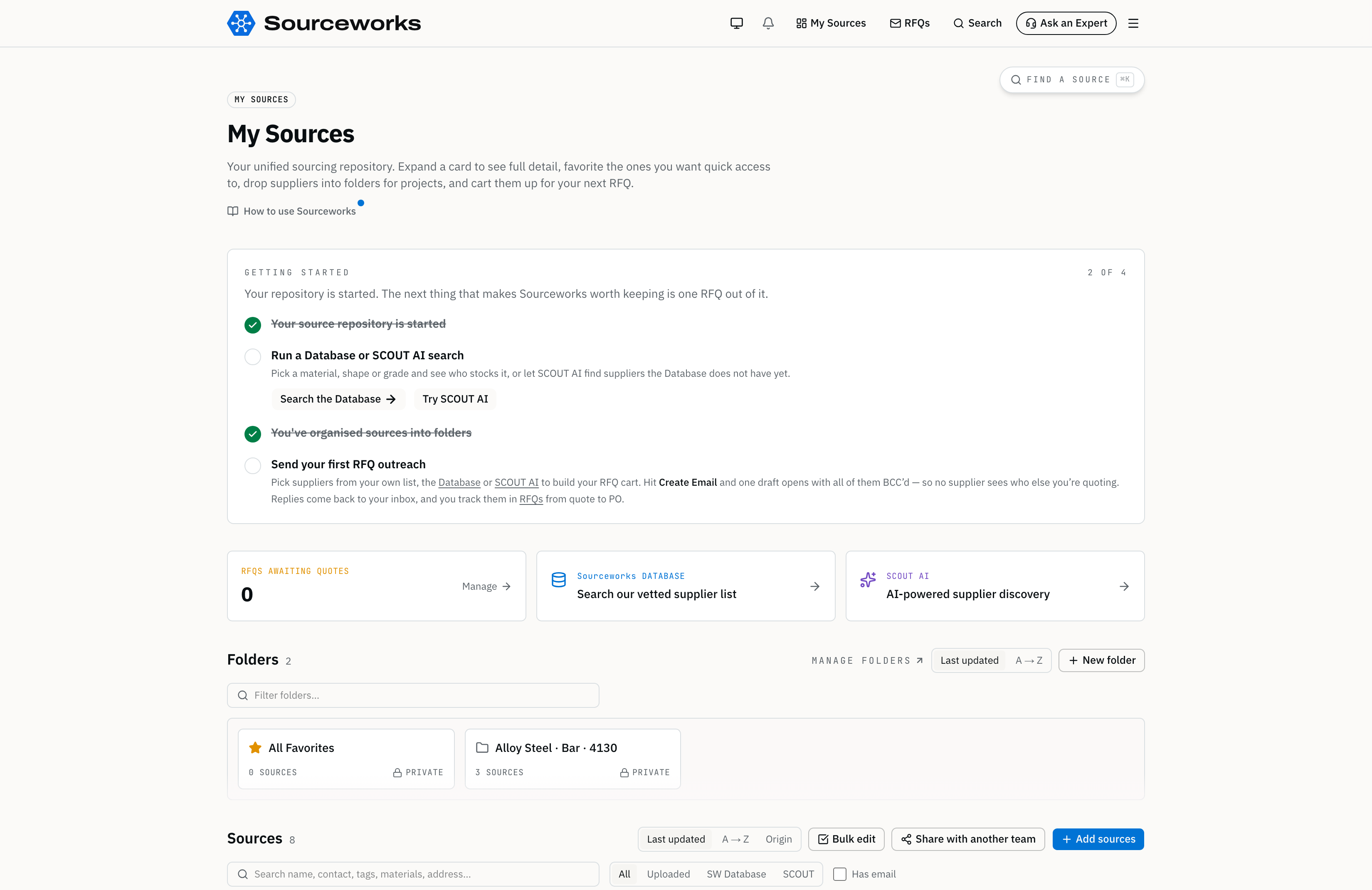Sort sources by Origin

tap(778, 839)
